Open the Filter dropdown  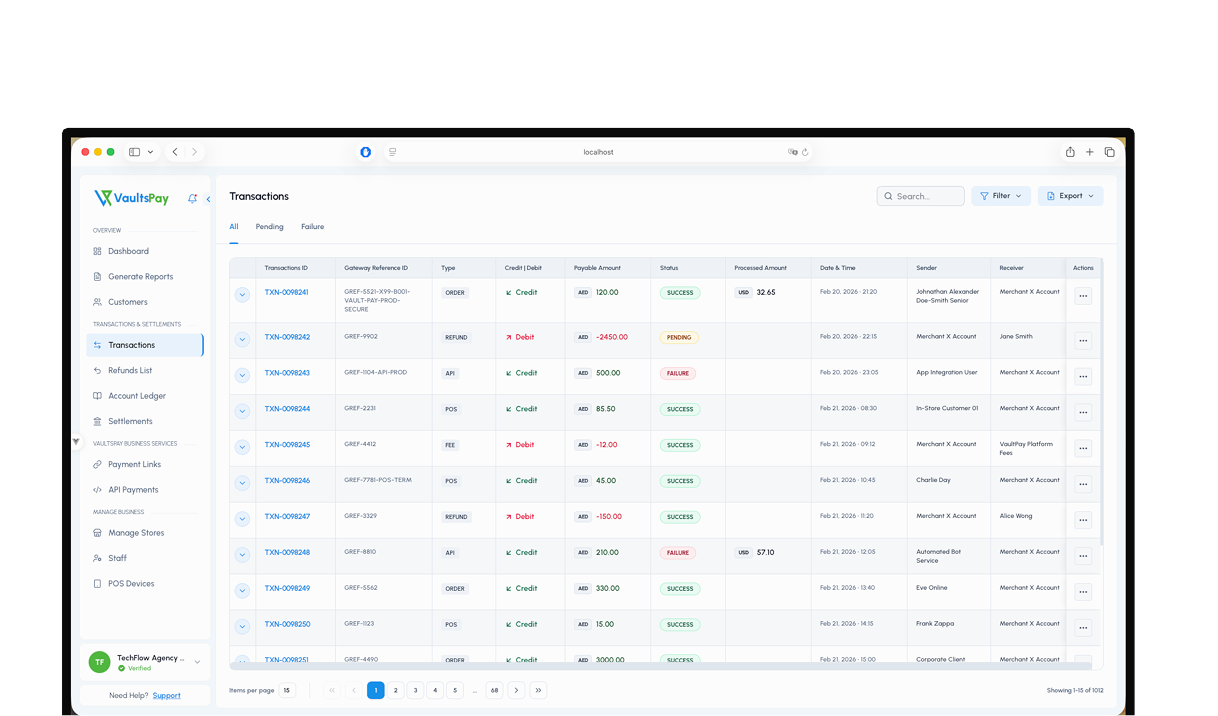coord(1000,195)
